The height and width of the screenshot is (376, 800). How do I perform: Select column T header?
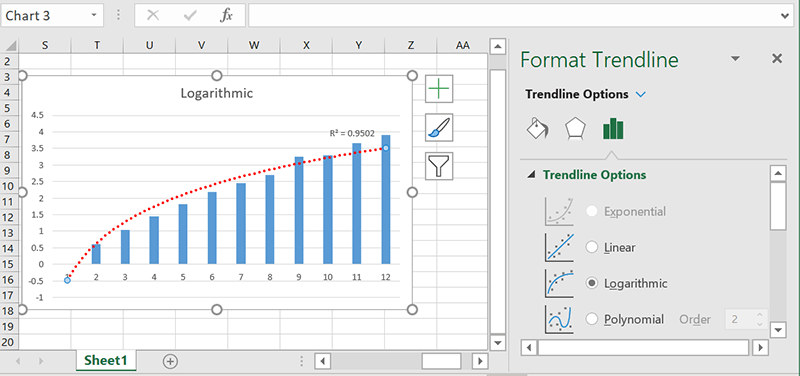coord(97,45)
